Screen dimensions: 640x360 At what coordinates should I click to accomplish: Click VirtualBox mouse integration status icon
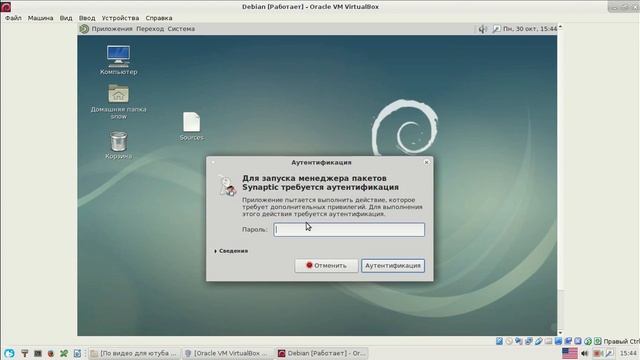click(x=588, y=341)
